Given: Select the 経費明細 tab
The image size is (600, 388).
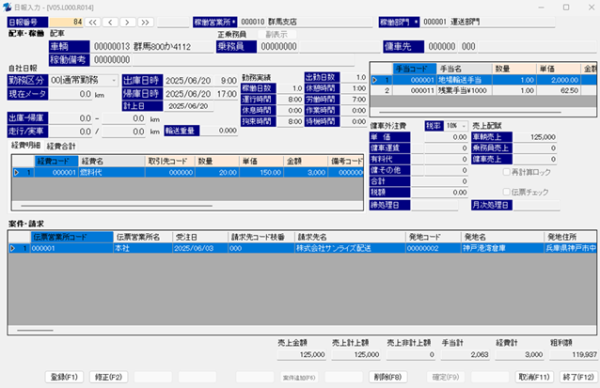Looking at the screenshot, I should (x=26, y=145).
